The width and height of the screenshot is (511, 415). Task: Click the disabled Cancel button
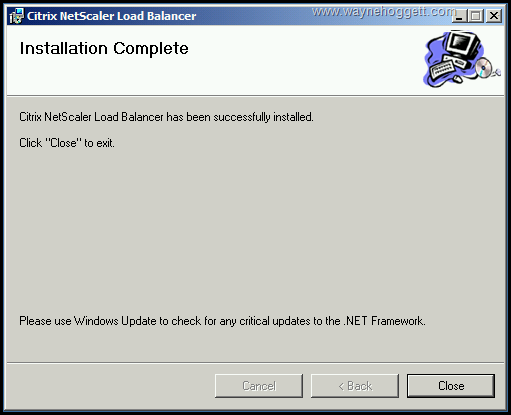pyautogui.click(x=259, y=386)
